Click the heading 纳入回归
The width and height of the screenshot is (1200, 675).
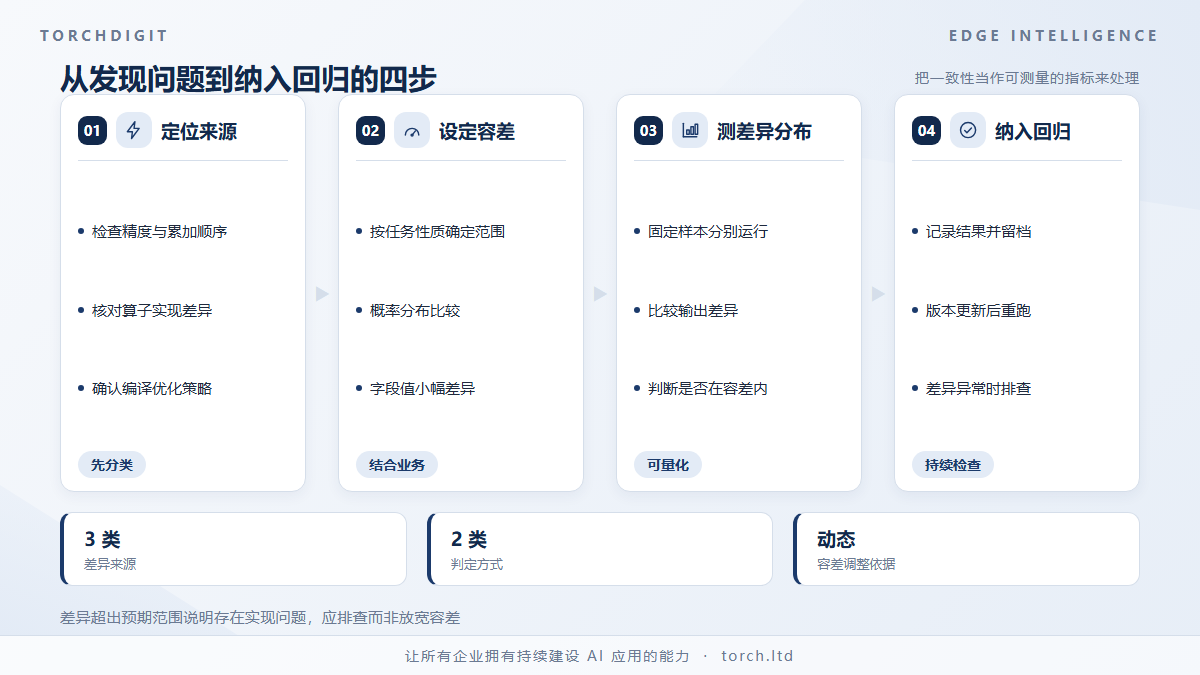pos(1033,131)
